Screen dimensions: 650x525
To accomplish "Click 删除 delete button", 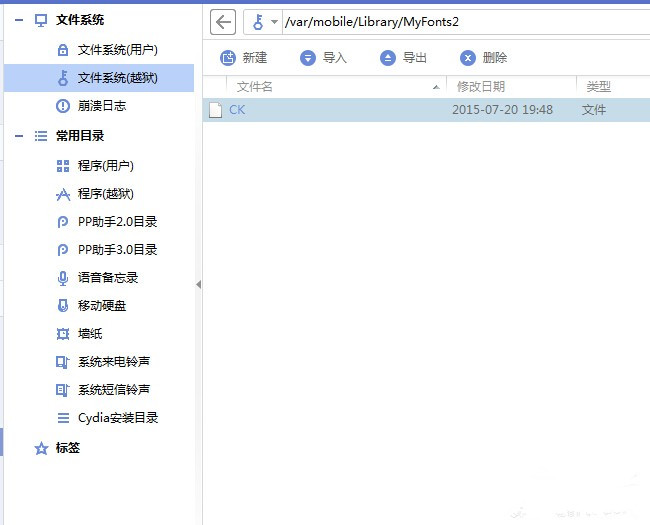I will tap(484, 58).
